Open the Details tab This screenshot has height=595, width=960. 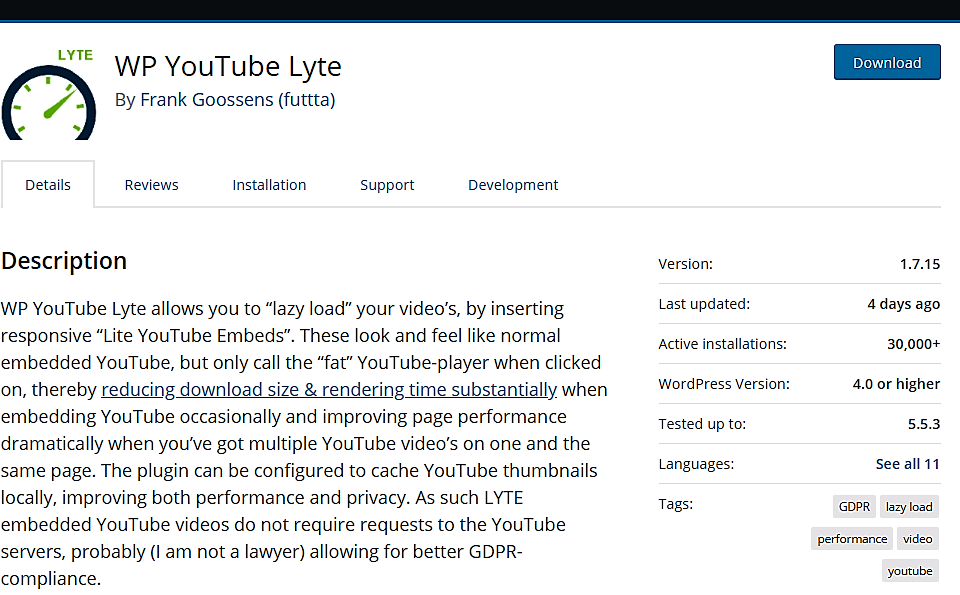tap(48, 185)
